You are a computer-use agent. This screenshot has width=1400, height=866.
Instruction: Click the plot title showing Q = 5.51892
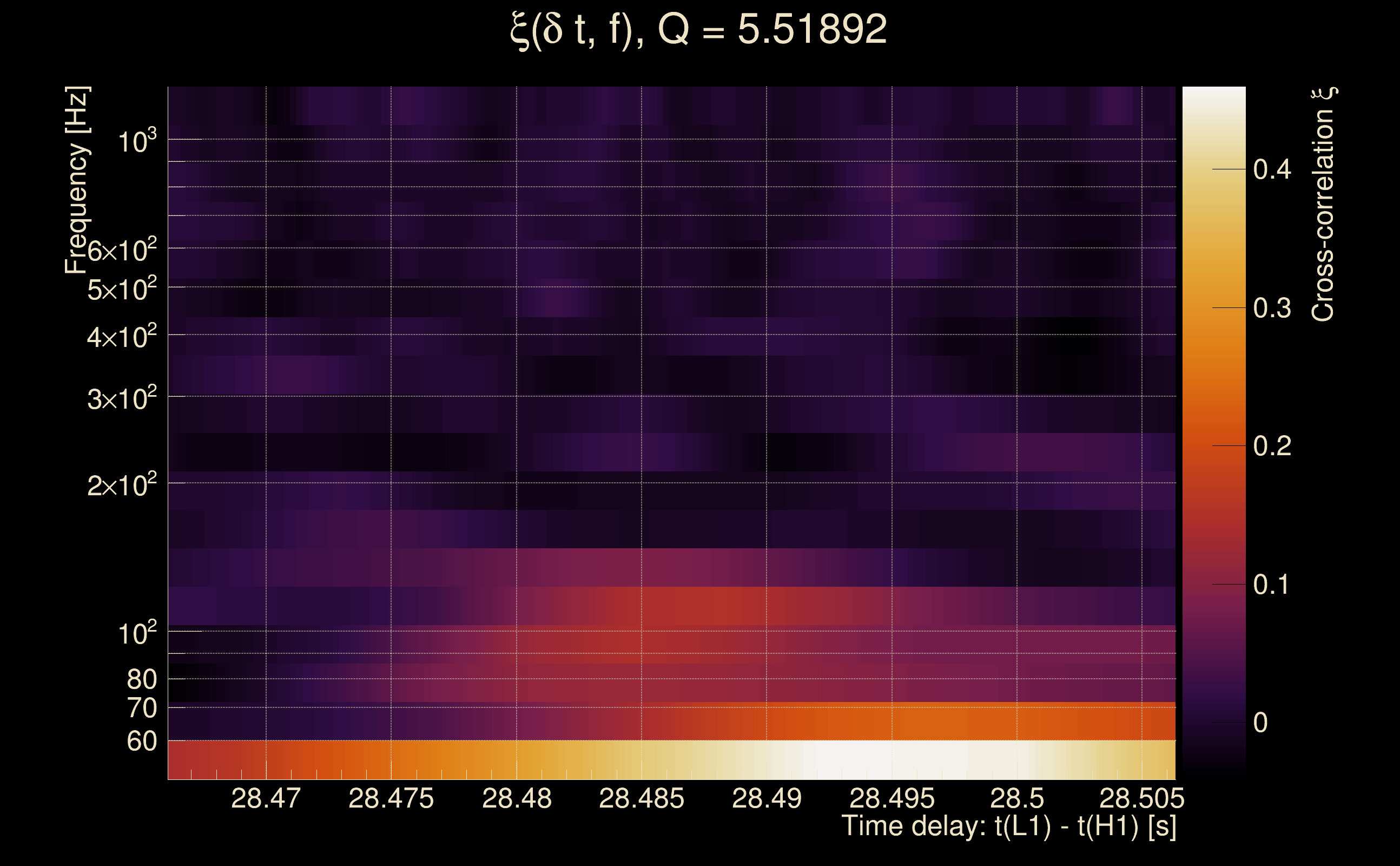tap(698, 30)
